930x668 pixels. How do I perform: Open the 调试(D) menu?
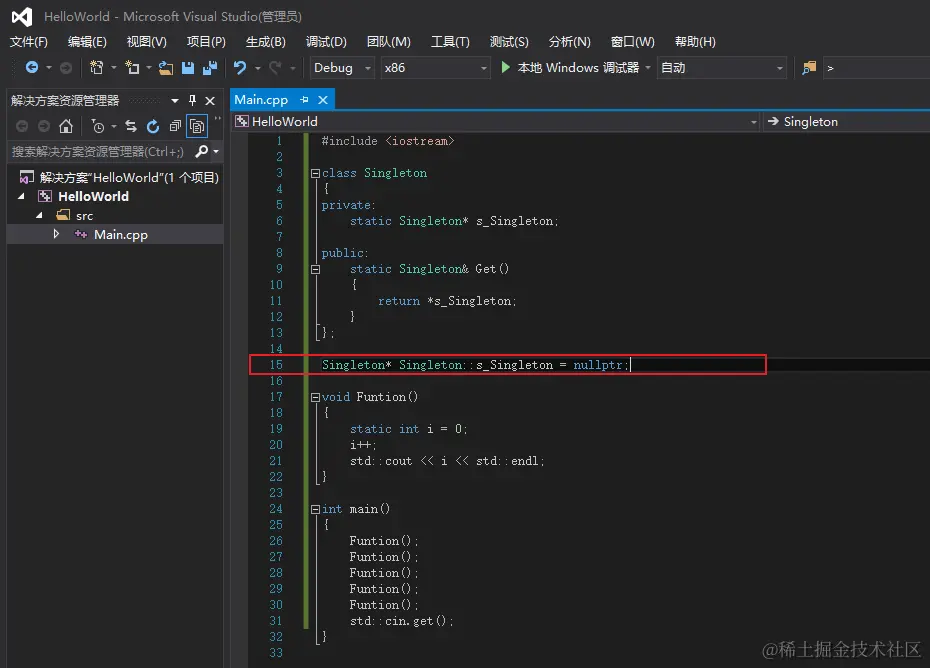click(326, 42)
